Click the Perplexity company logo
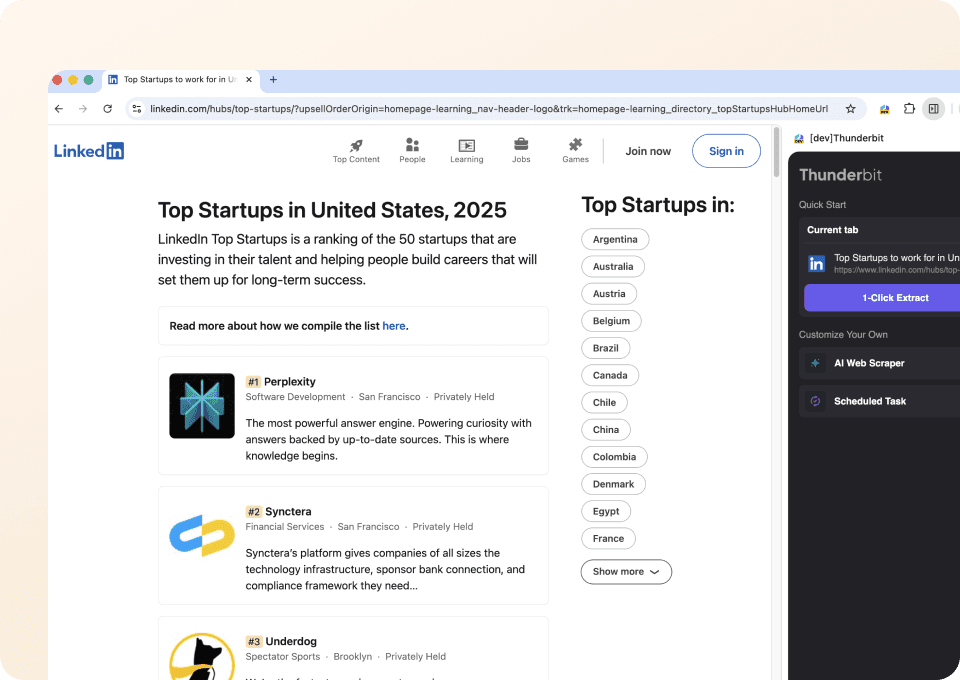This screenshot has width=960, height=680. pos(202,406)
